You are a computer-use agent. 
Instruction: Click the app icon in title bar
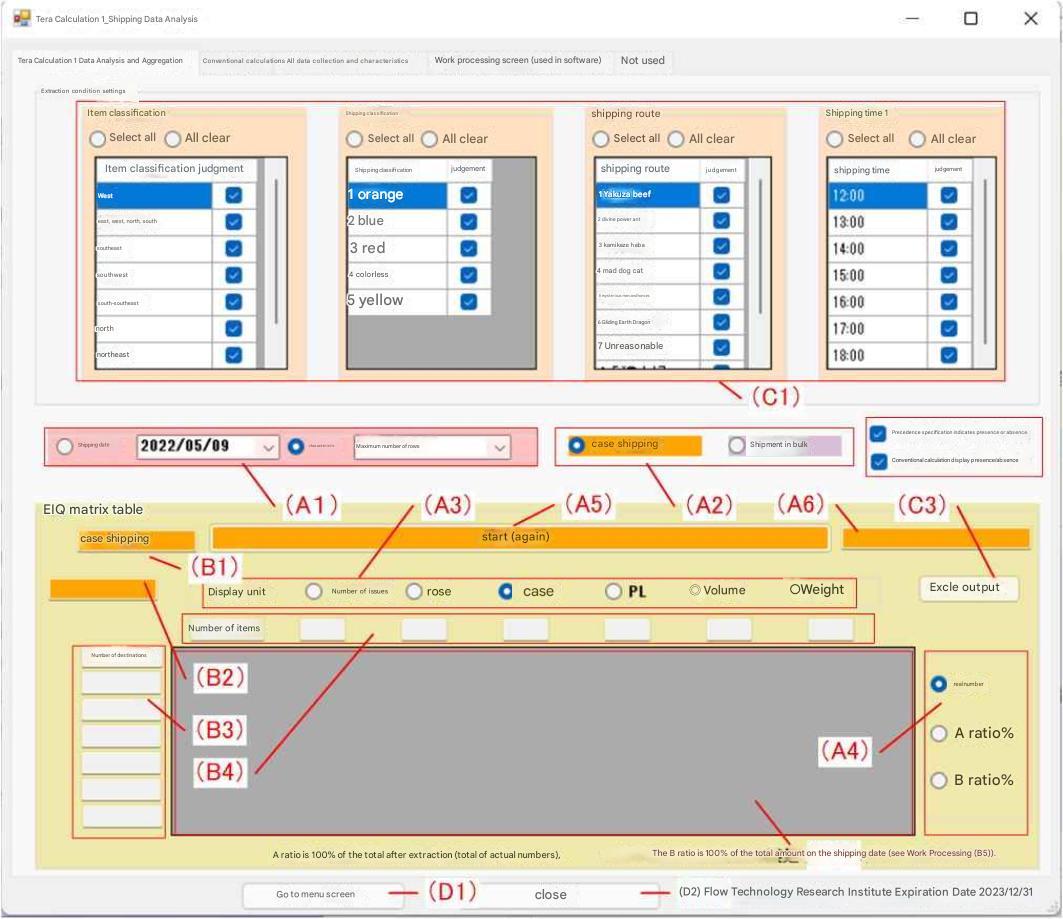point(21,18)
